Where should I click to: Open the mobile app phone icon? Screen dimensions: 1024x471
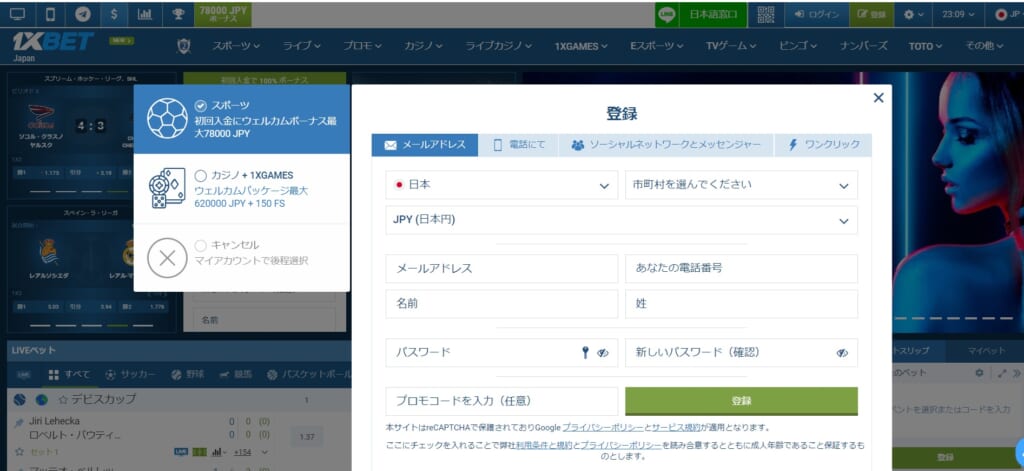pos(50,14)
